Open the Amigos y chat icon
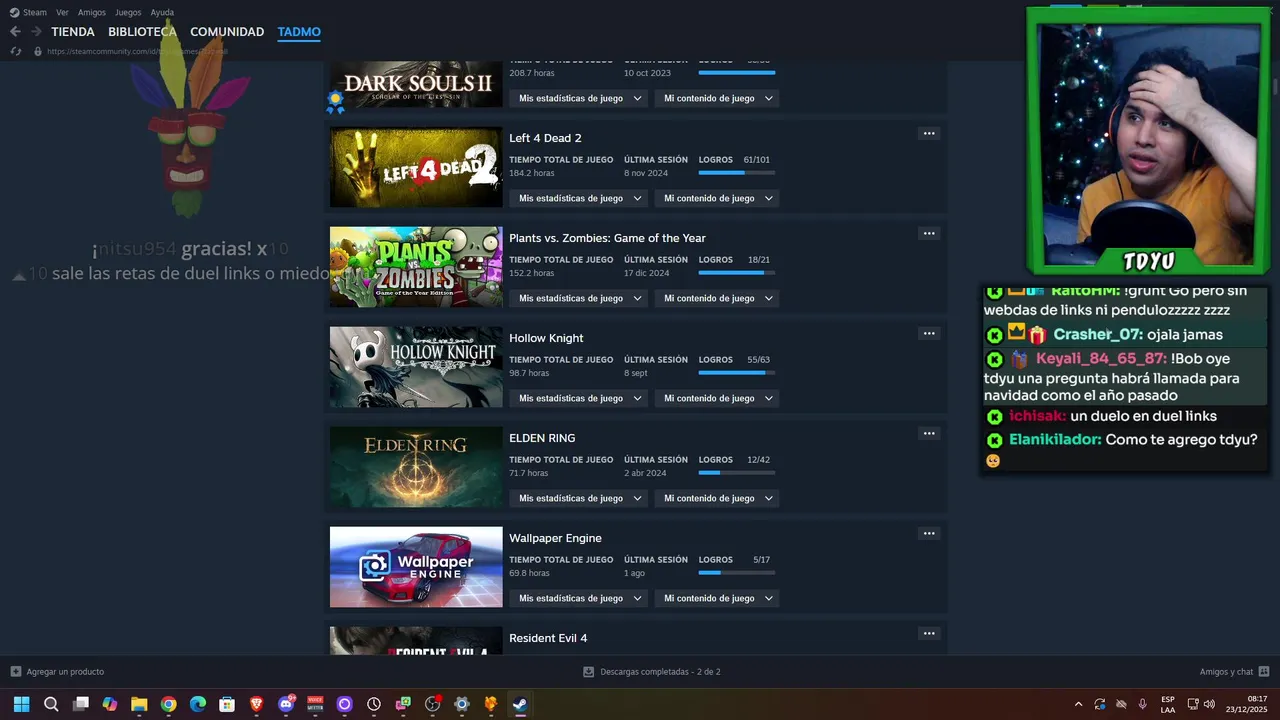1280x720 pixels. point(1264,671)
